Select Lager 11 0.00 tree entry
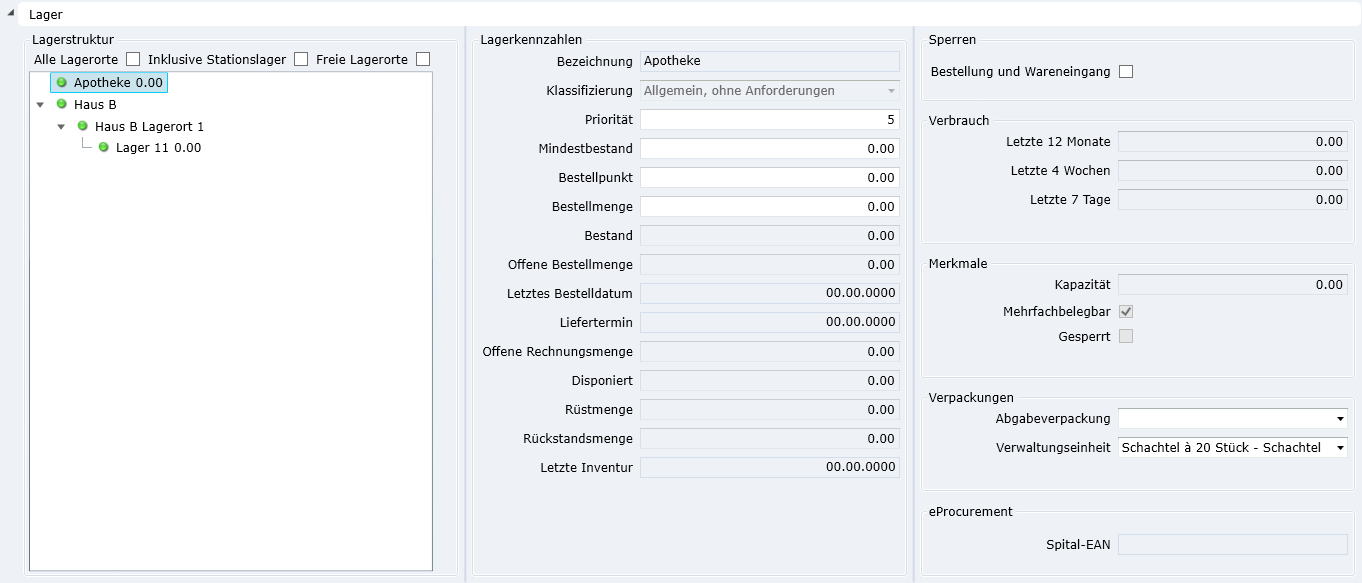 pos(158,148)
